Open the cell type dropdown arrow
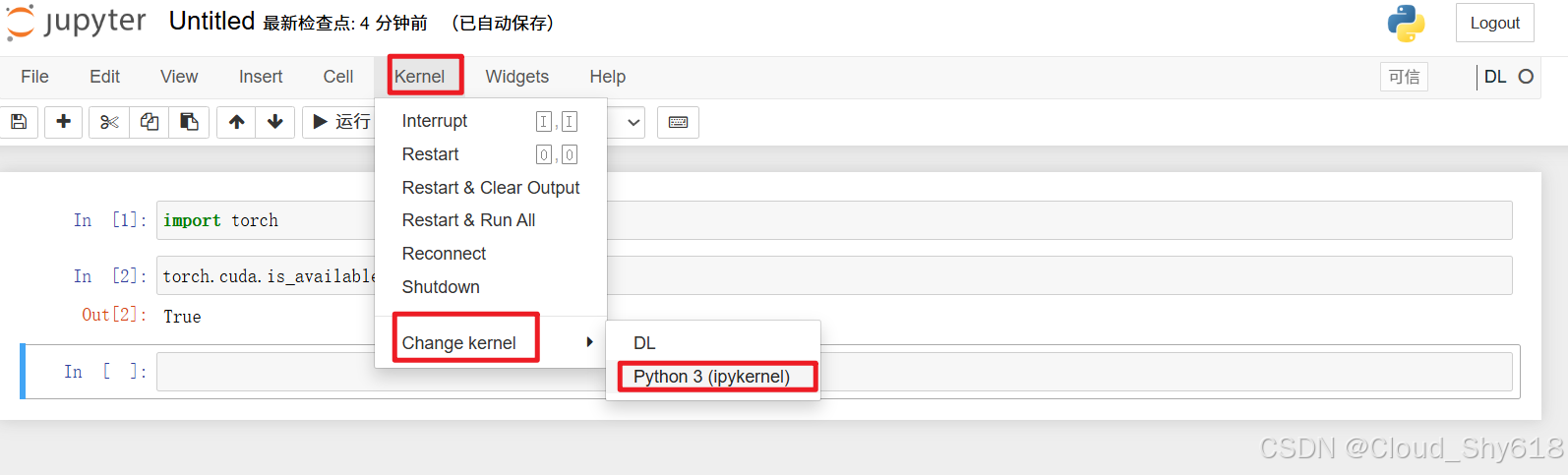Viewport: 1568px width, 475px height. coord(633,122)
